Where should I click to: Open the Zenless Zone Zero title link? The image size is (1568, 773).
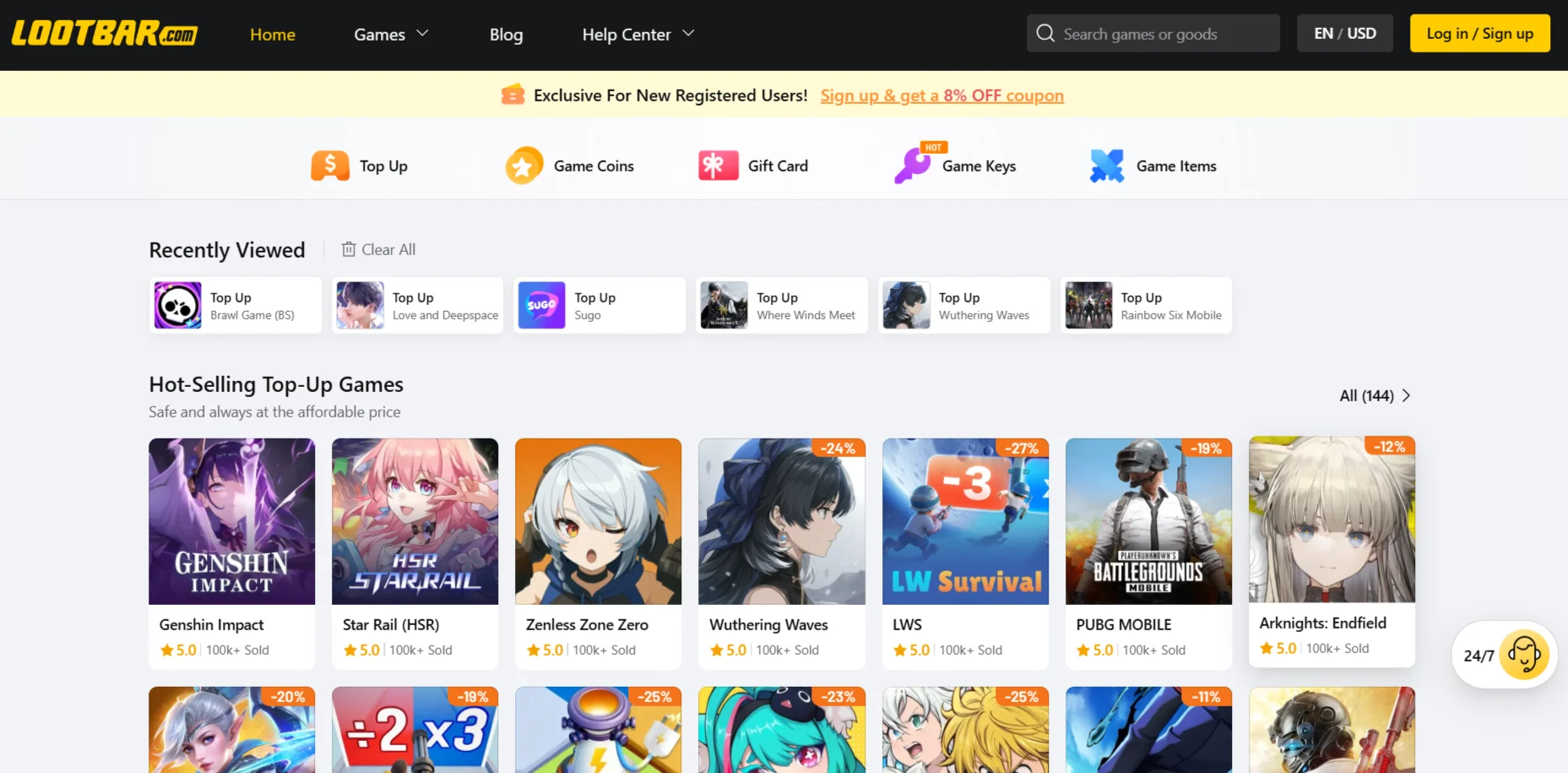coord(587,624)
